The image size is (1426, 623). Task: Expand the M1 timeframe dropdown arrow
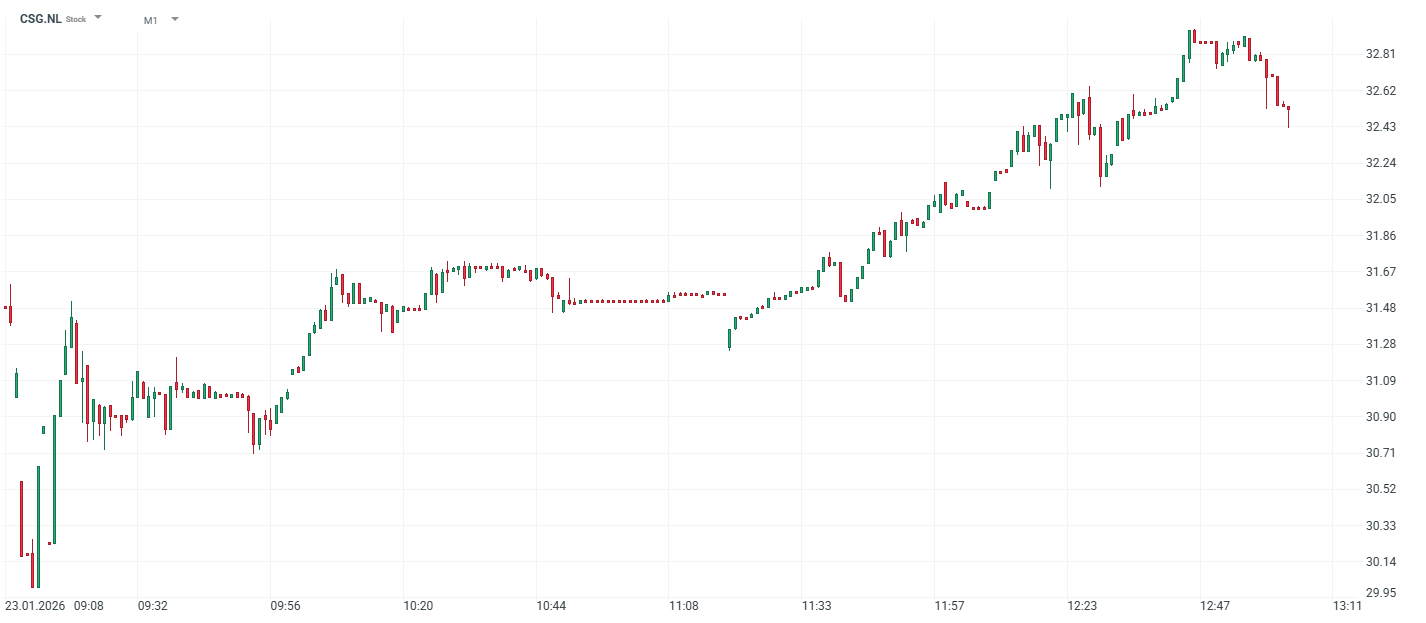[x=175, y=19]
